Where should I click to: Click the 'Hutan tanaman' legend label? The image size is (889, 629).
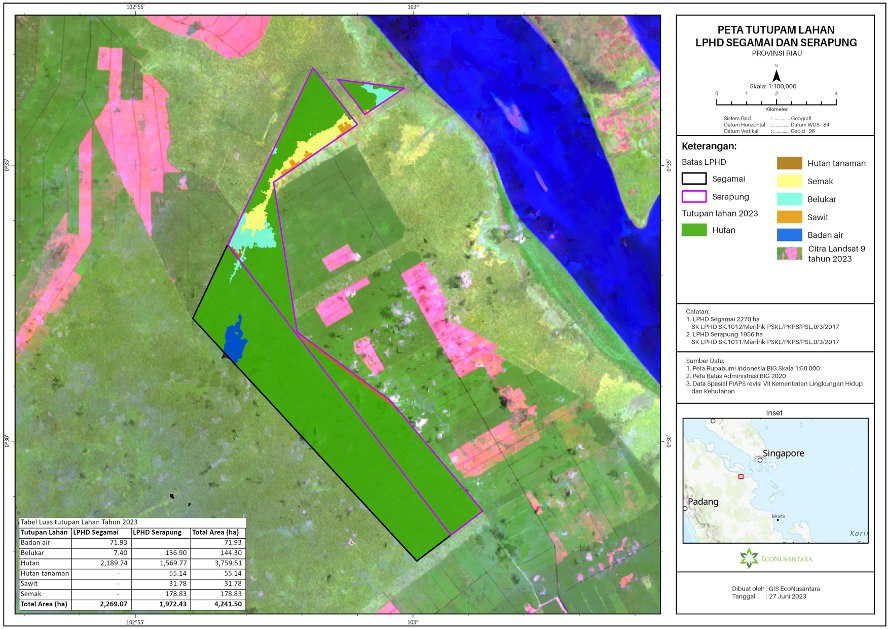836,163
